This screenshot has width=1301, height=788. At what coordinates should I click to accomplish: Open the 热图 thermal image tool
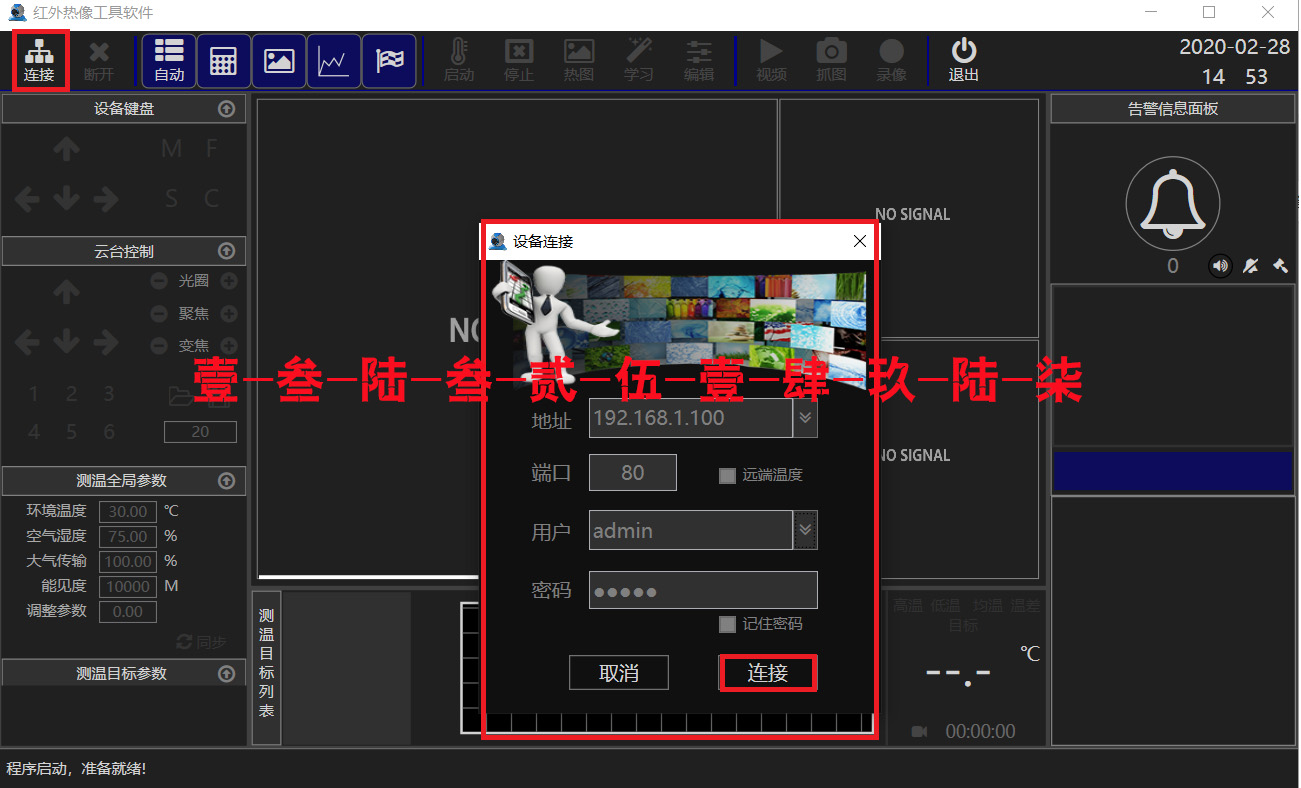pos(579,60)
